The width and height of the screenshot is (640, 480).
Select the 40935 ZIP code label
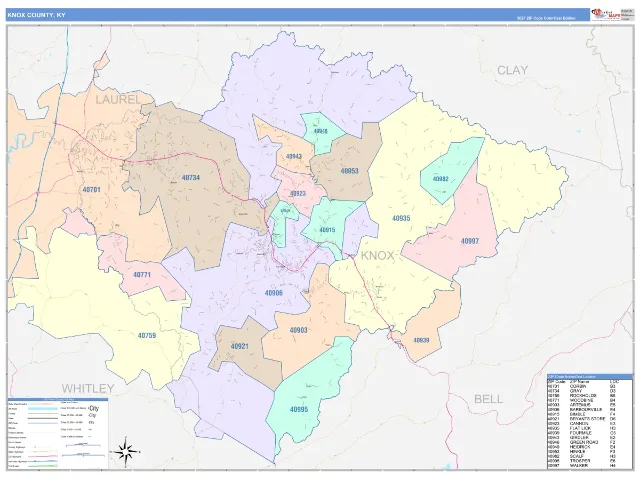401,218
